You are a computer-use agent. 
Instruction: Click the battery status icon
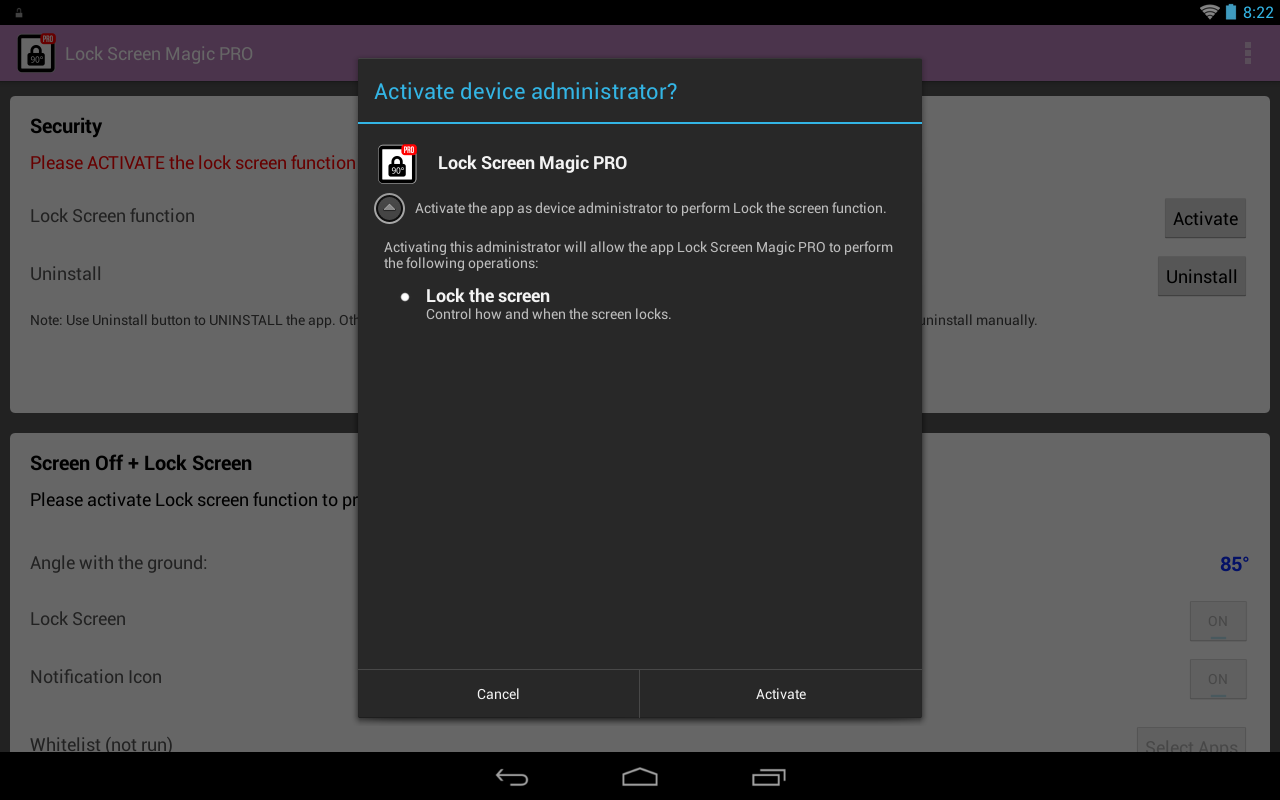(x=1230, y=12)
